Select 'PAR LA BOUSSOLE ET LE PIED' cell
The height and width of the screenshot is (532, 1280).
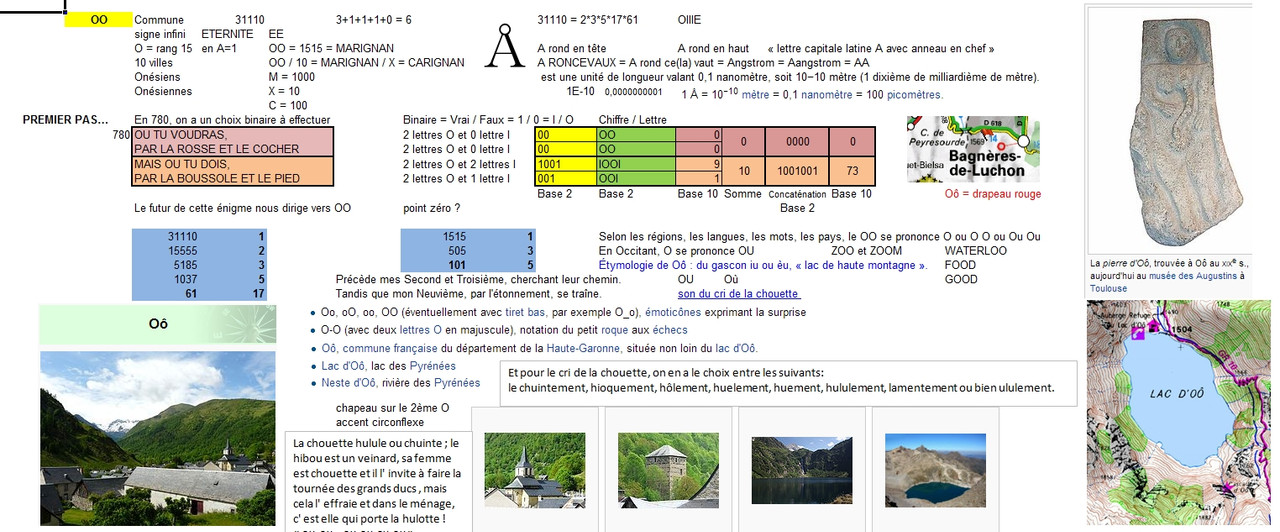231,179
